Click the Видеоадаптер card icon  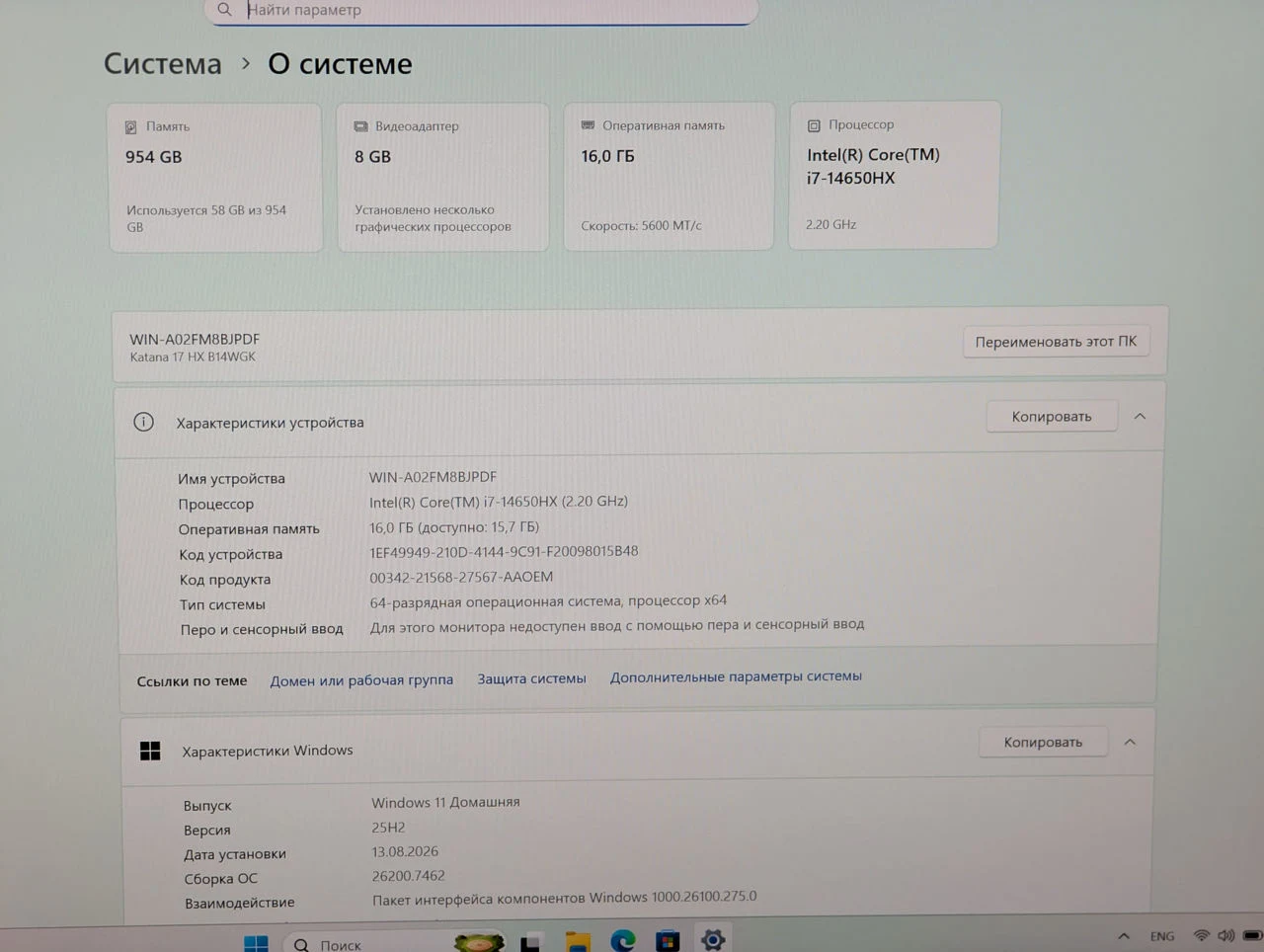360,126
